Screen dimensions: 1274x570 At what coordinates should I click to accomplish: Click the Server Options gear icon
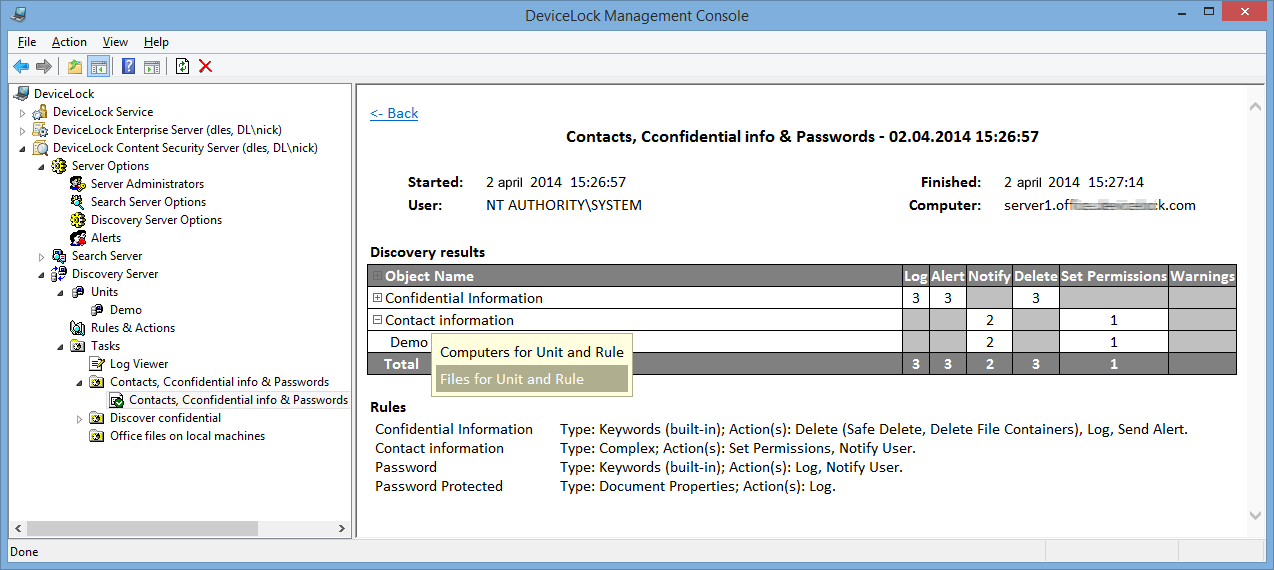click(60, 166)
